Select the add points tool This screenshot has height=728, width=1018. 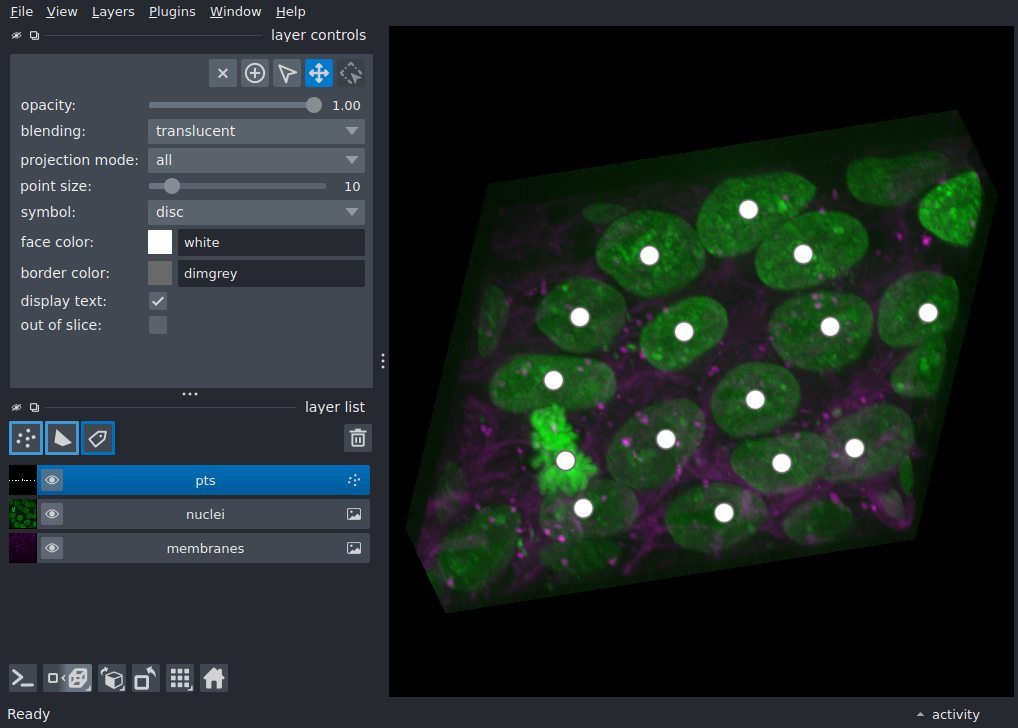(254, 73)
